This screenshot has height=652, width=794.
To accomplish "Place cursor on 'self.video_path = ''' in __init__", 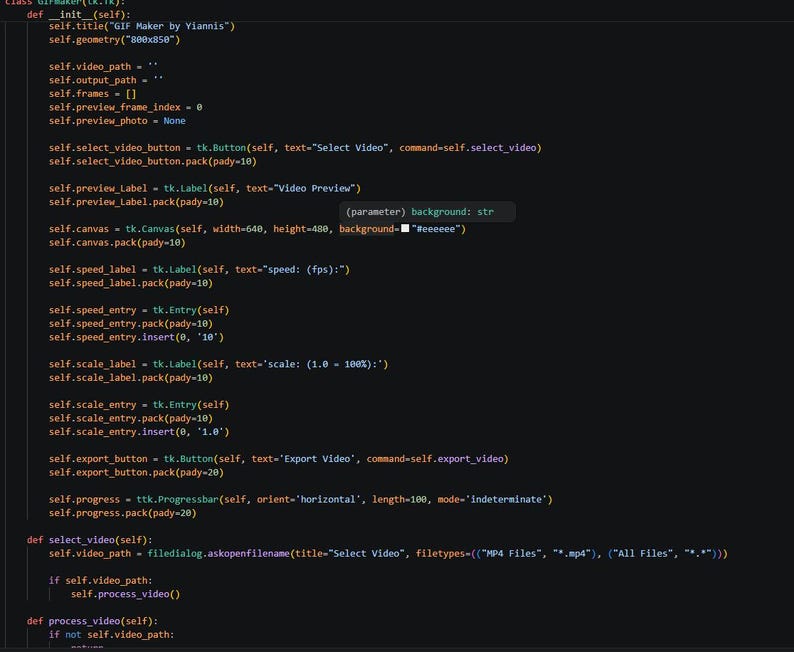I will tap(103, 66).
